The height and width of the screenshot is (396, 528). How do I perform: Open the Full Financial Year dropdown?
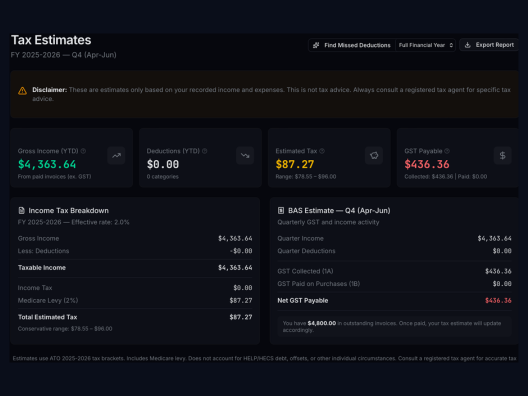pyautogui.click(x=425, y=45)
